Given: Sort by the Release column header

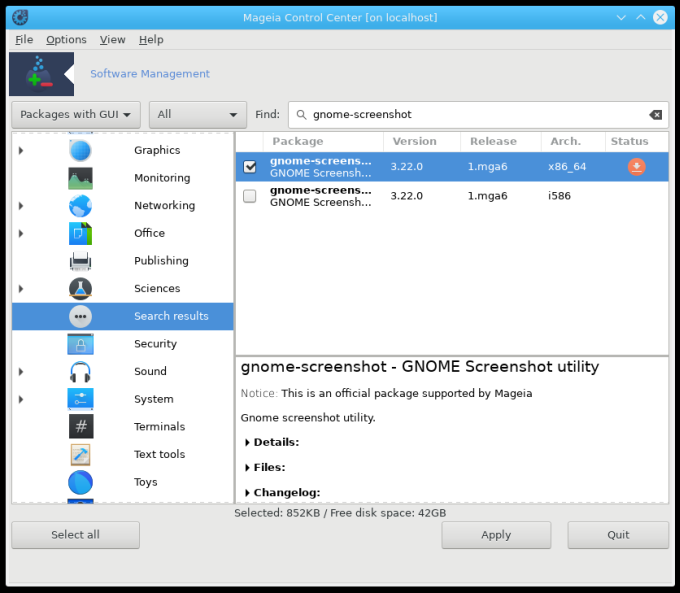Looking at the screenshot, I should 501,141.
